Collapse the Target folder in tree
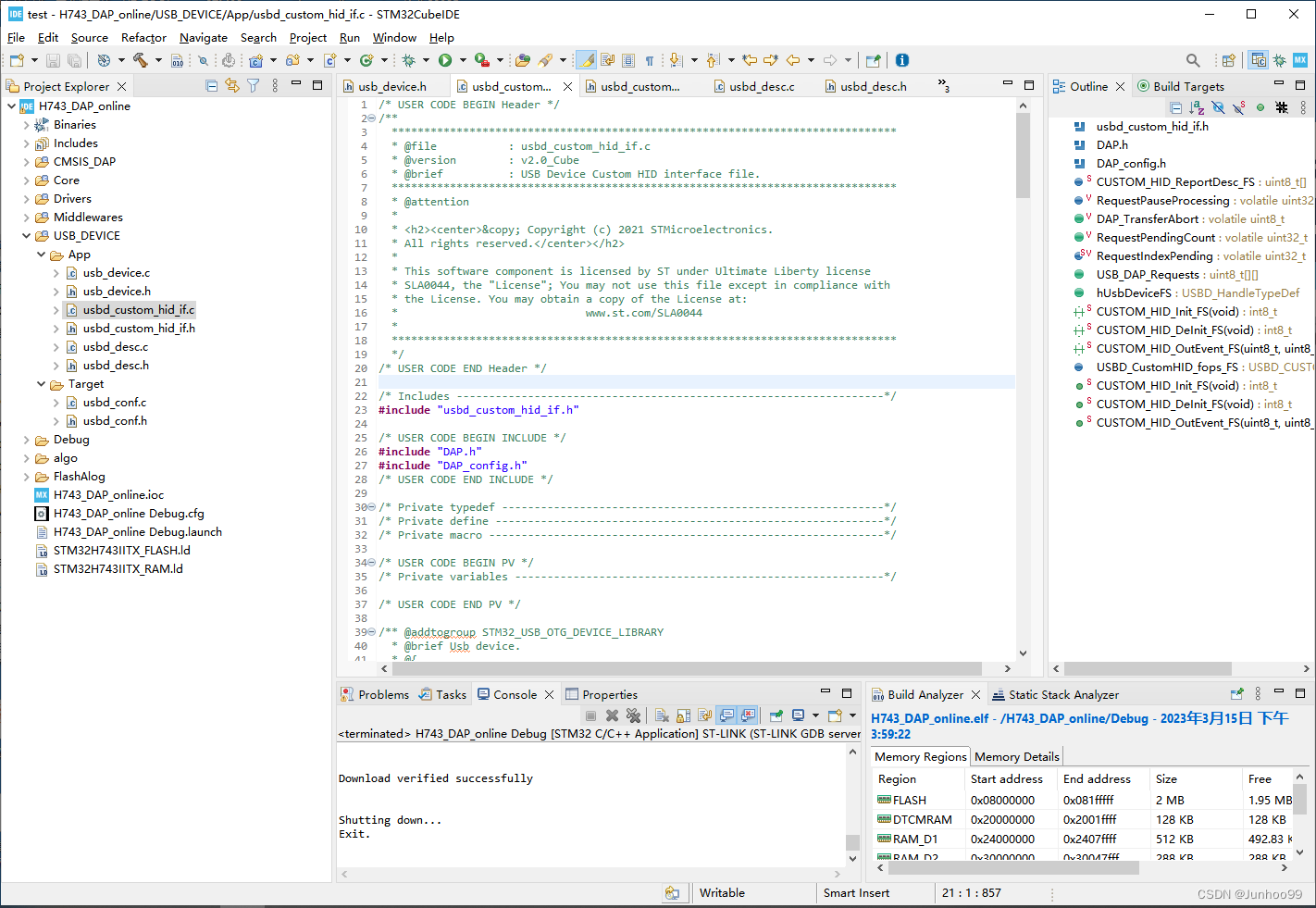Image resolution: width=1316 pixels, height=908 pixels. [x=41, y=384]
